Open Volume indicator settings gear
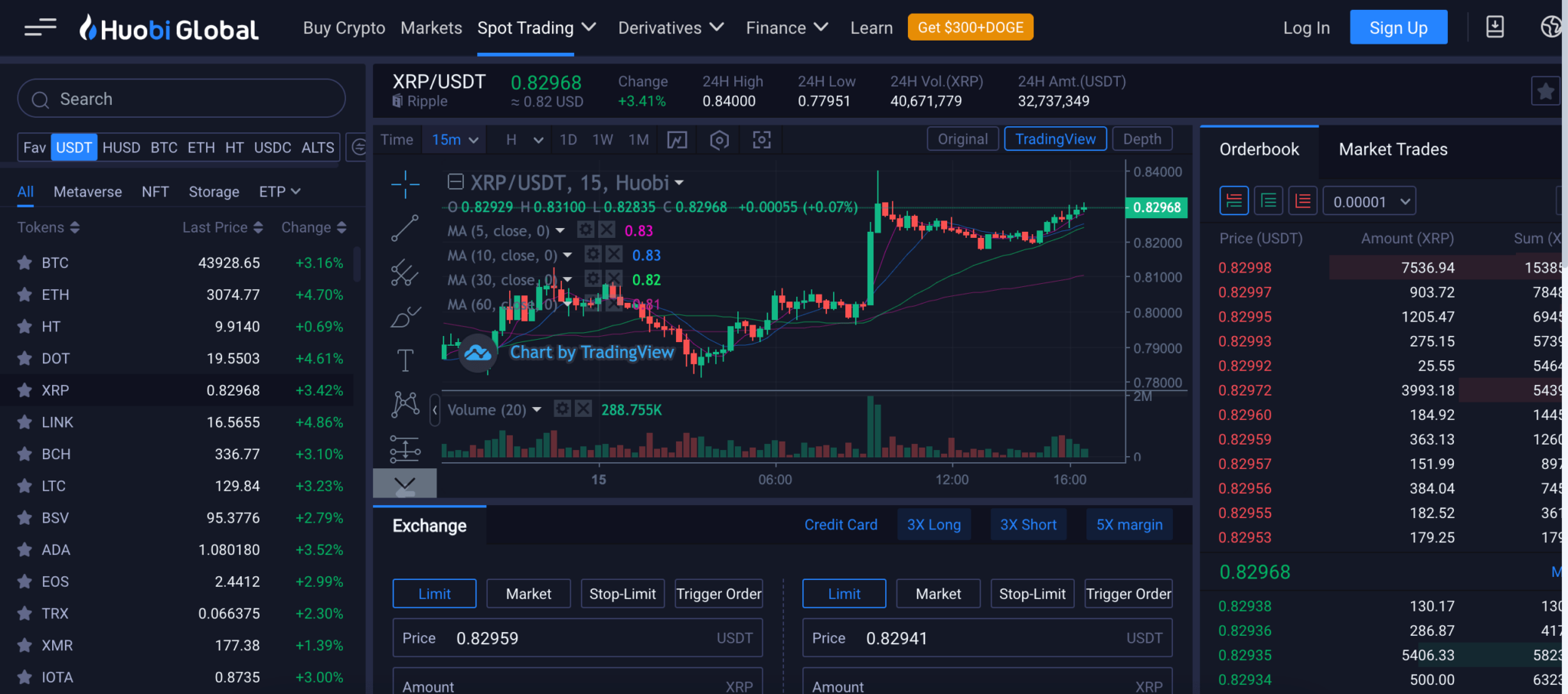This screenshot has height=694, width=1568. pyautogui.click(x=562, y=409)
